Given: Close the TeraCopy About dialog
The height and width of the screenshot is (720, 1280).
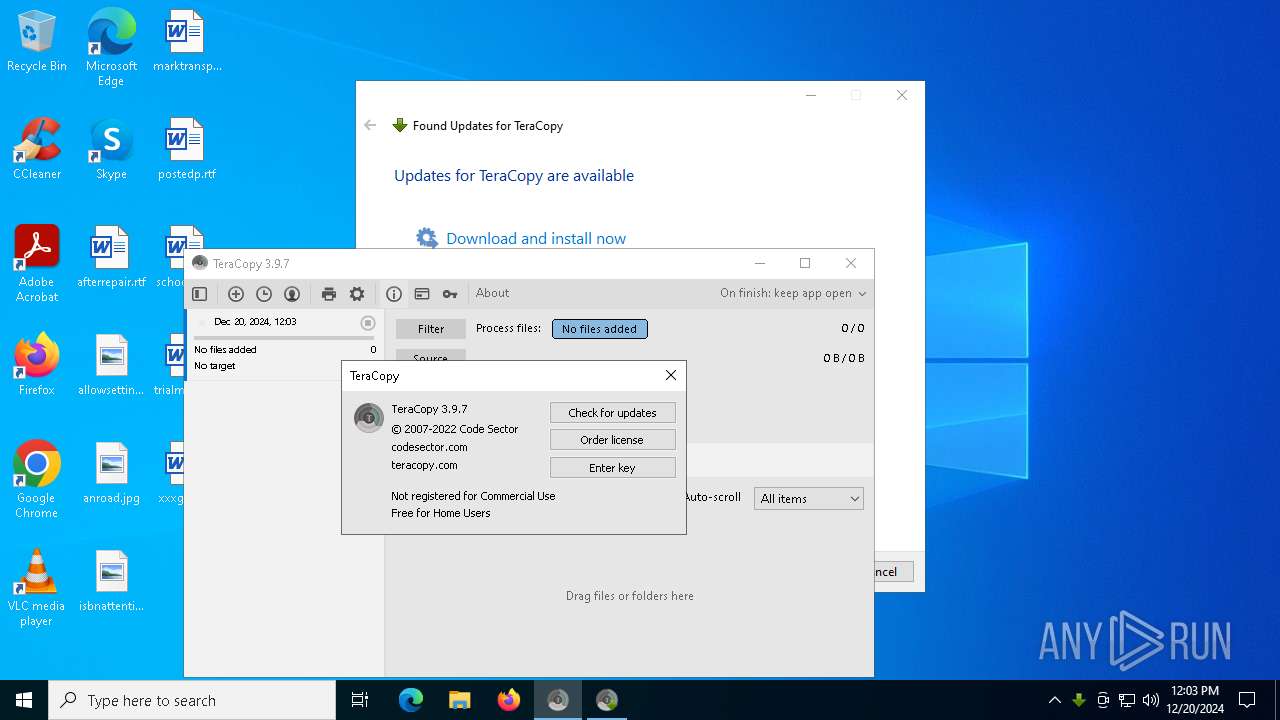Looking at the screenshot, I should click(671, 376).
